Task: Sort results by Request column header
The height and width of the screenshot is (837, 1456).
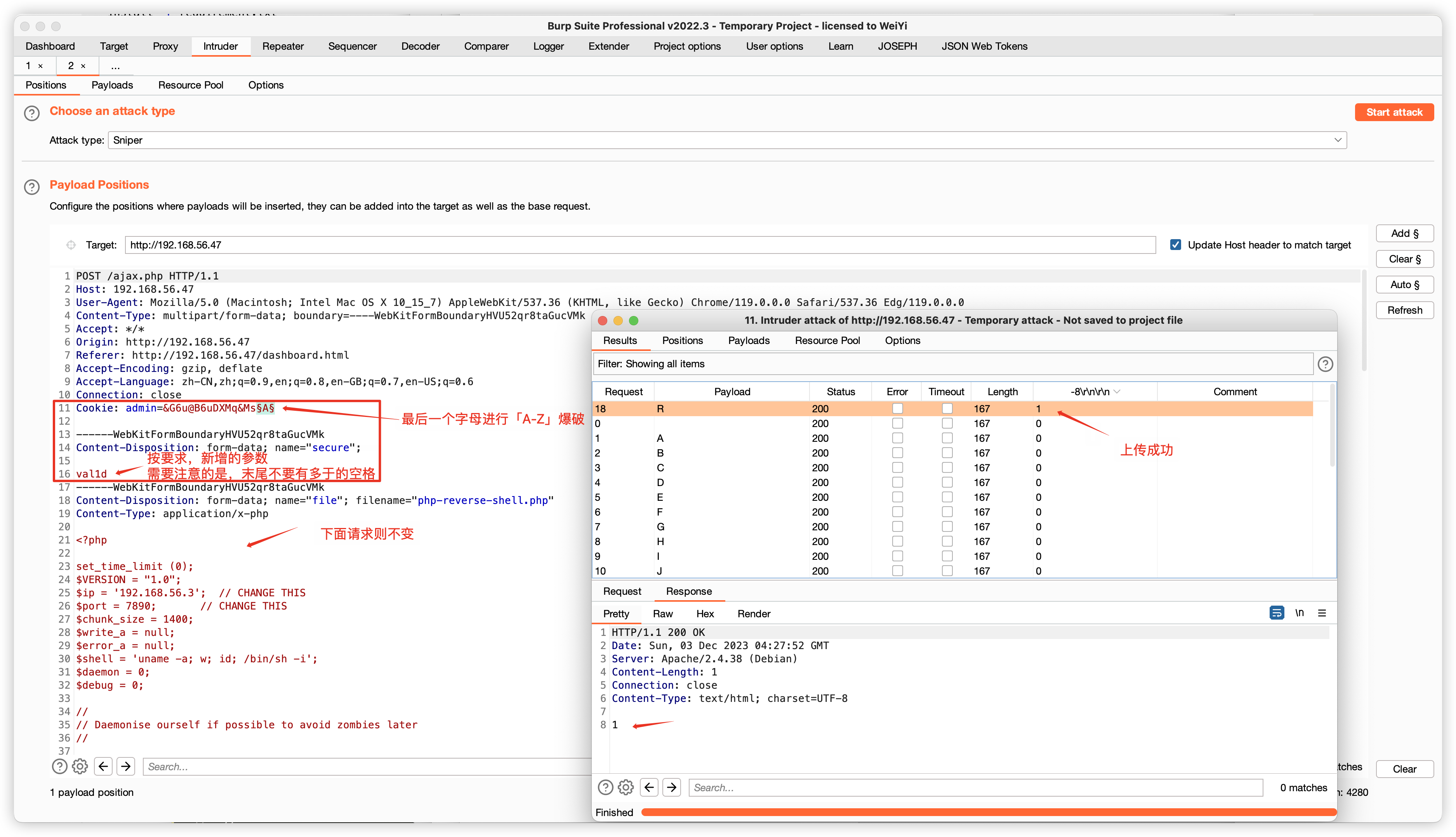Action: (x=624, y=391)
